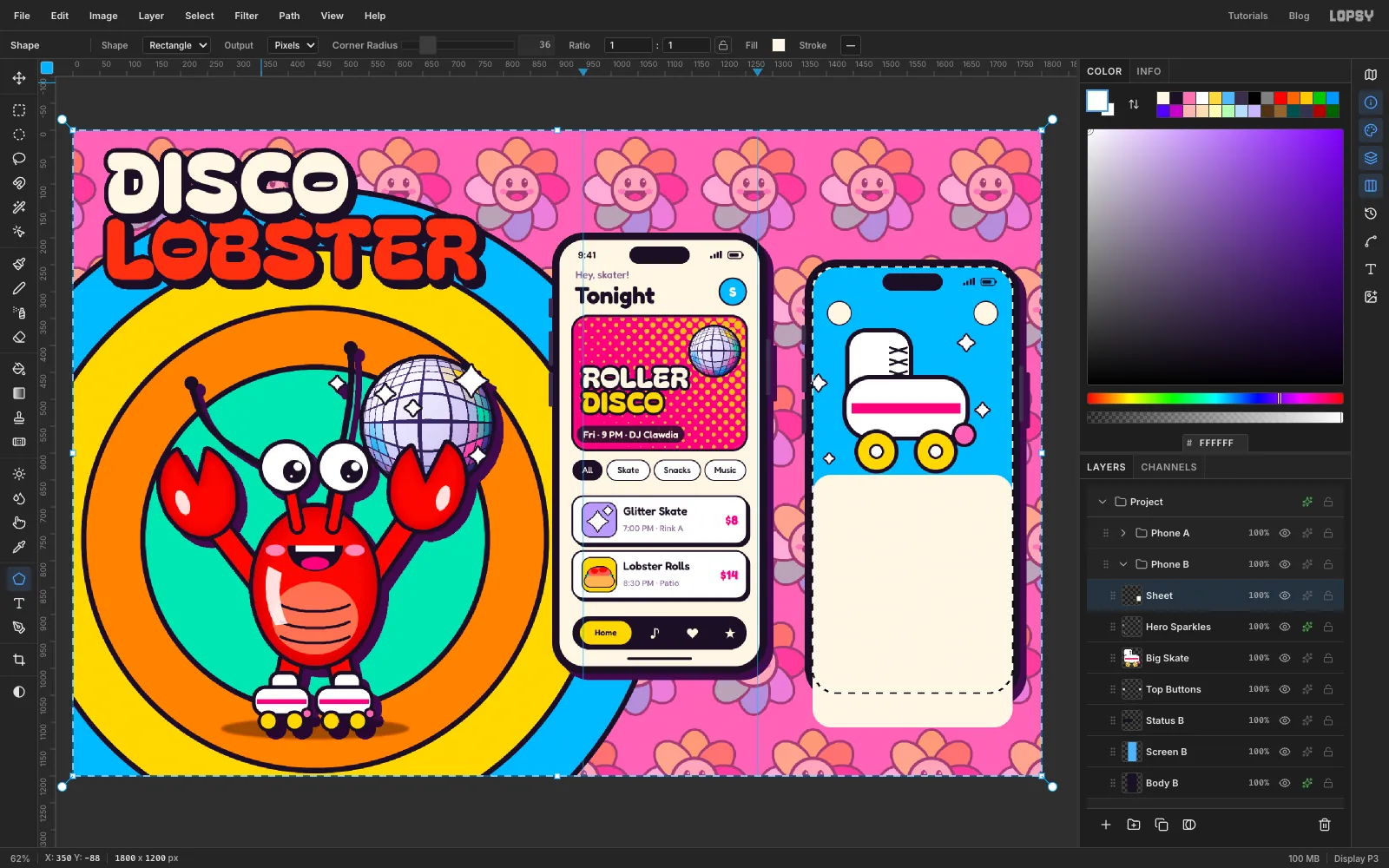Swap foreground and background colors
The height and width of the screenshot is (868, 1389).
click(1134, 104)
